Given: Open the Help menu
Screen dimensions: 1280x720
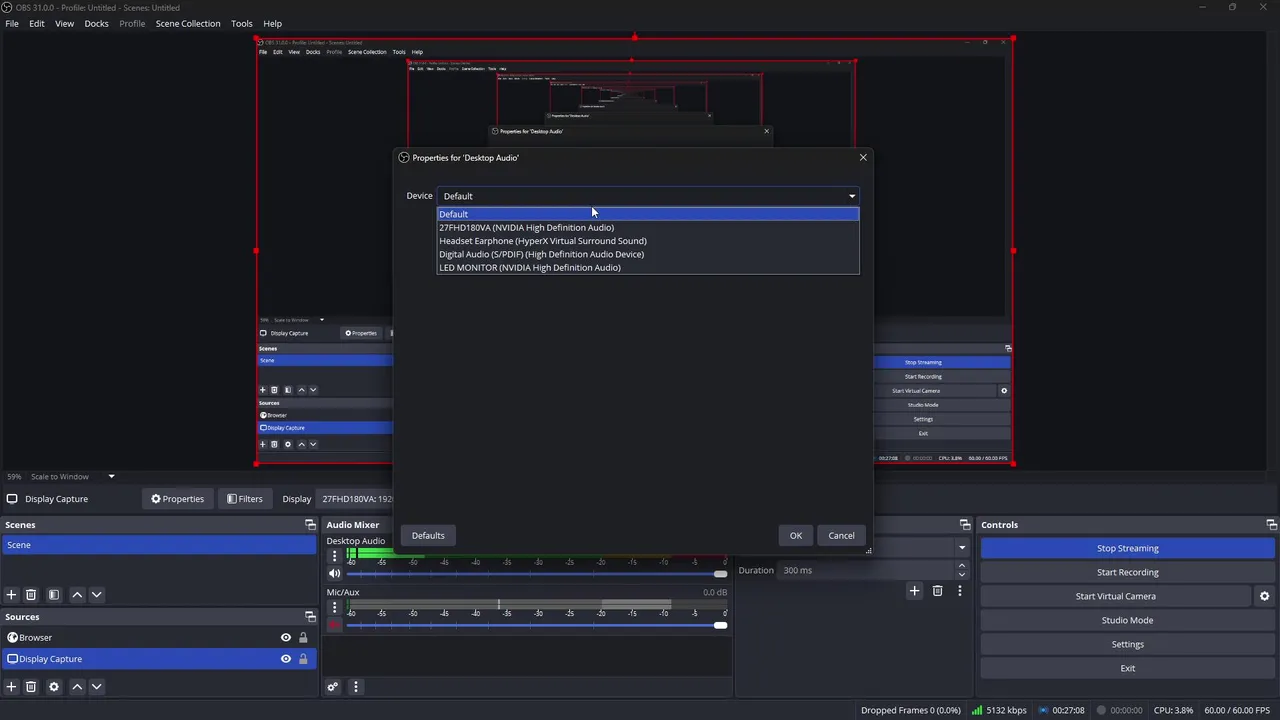Looking at the screenshot, I should [x=272, y=23].
